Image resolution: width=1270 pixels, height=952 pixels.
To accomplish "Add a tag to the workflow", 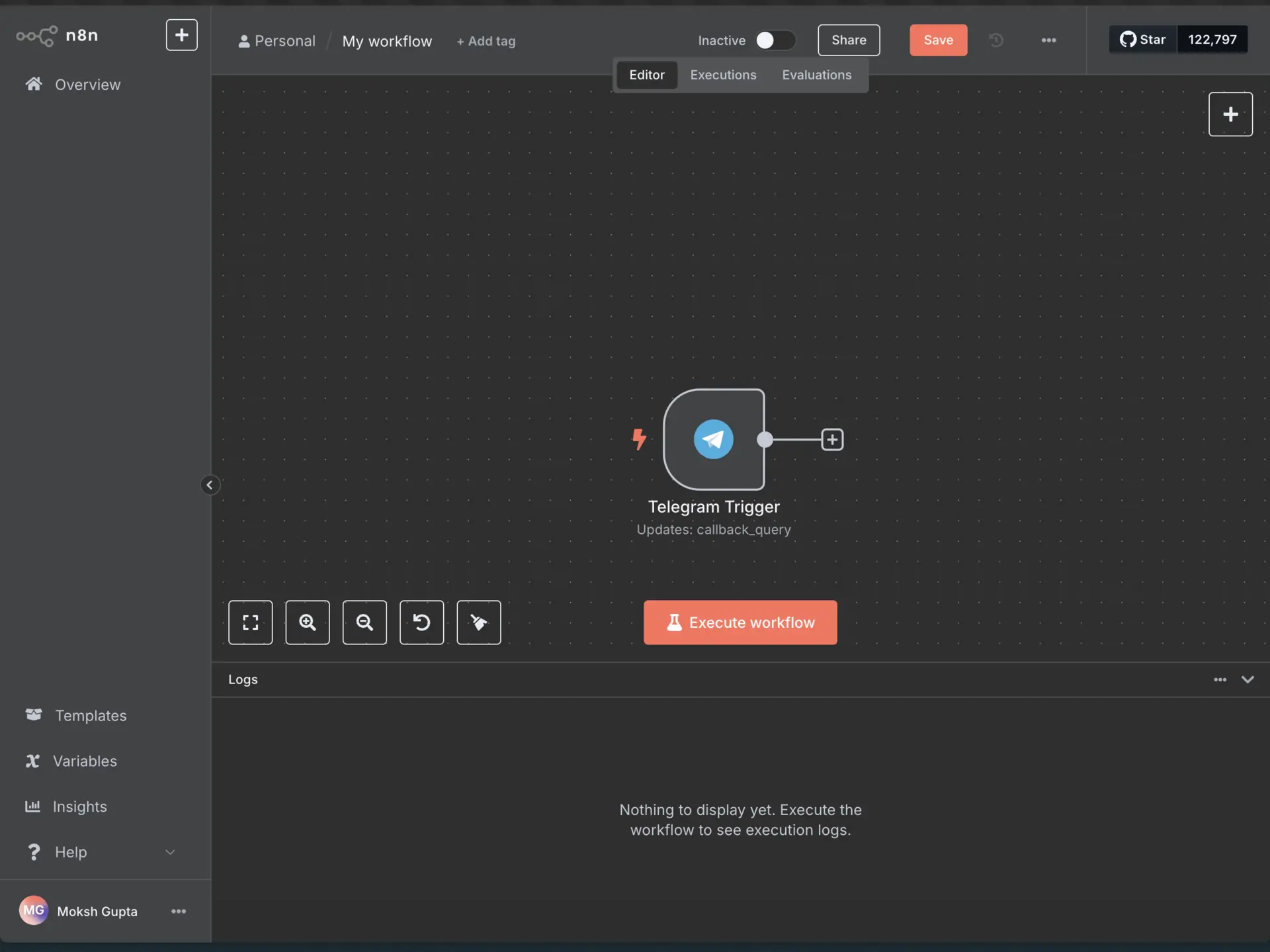I will coord(486,41).
